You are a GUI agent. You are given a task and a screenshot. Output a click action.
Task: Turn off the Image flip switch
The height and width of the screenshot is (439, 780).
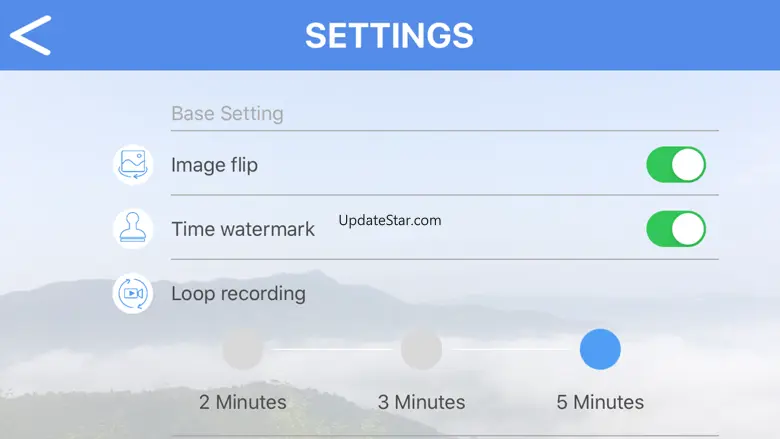tap(676, 165)
